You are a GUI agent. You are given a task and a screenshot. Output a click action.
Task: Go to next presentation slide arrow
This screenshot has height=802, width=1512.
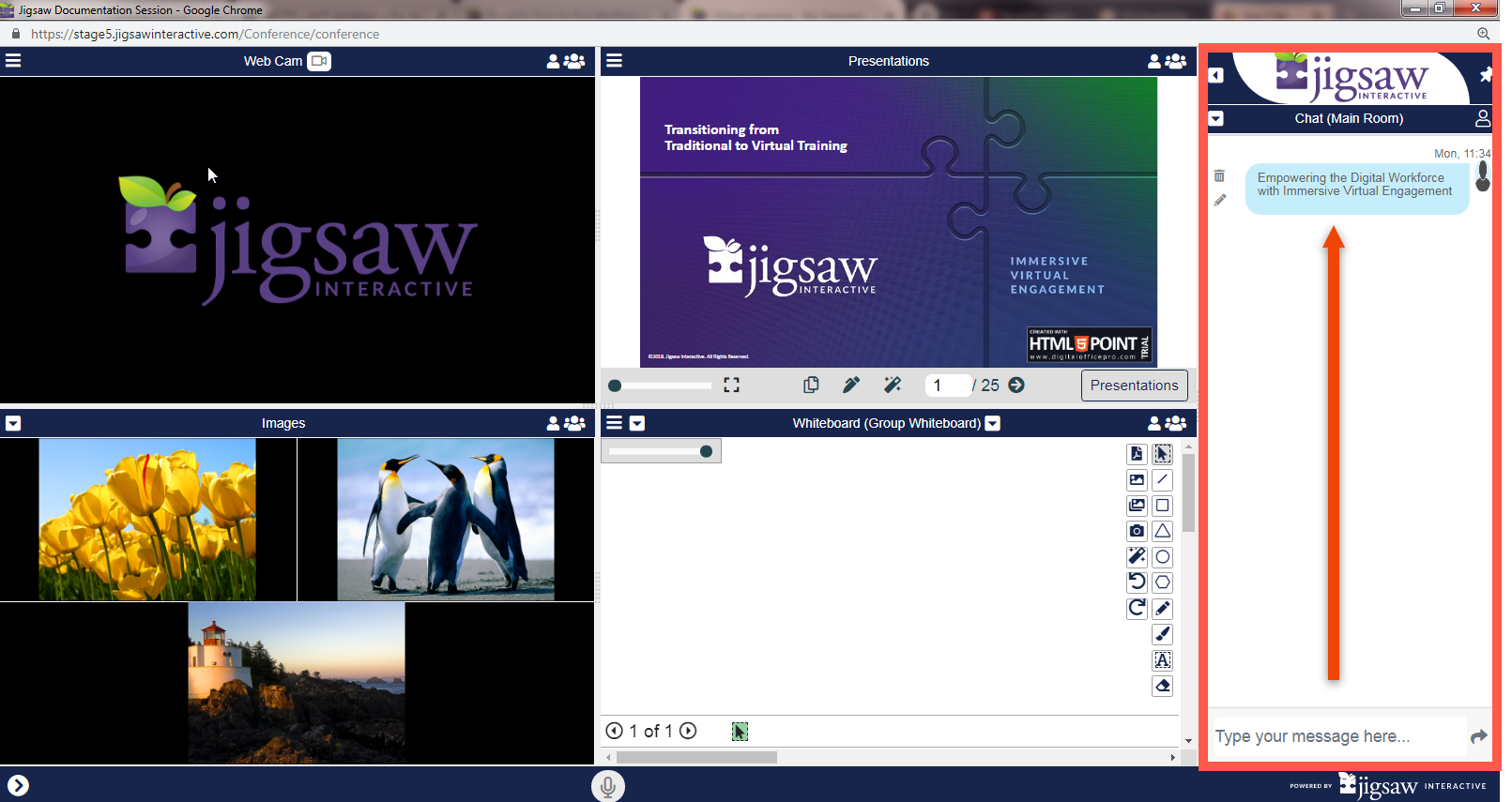[1016, 385]
